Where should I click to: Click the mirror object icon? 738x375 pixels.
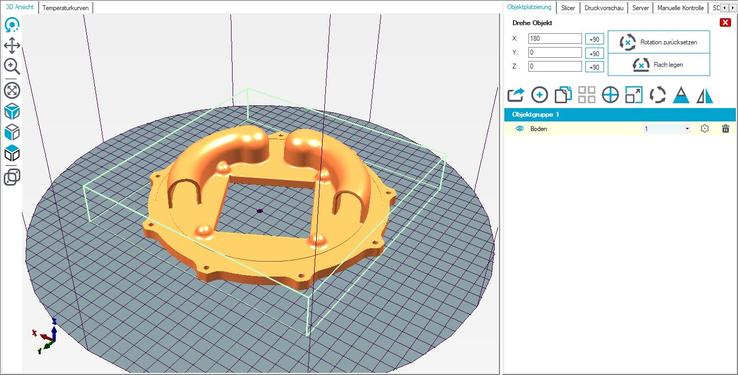coord(705,96)
